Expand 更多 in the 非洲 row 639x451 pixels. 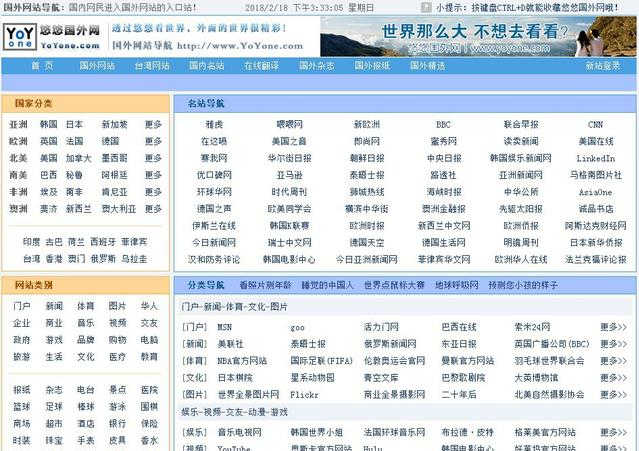[x=154, y=192]
